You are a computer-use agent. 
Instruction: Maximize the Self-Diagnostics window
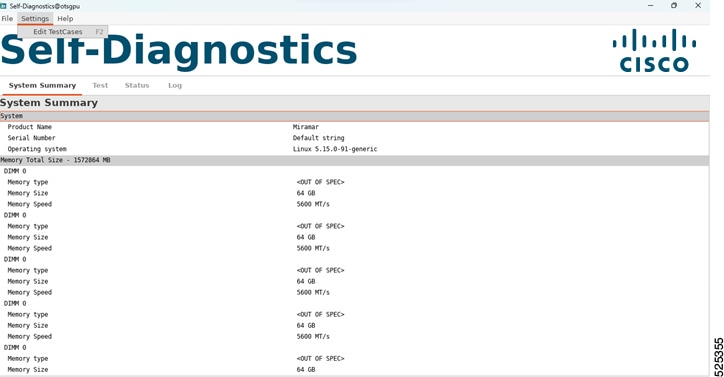tap(674, 6)
